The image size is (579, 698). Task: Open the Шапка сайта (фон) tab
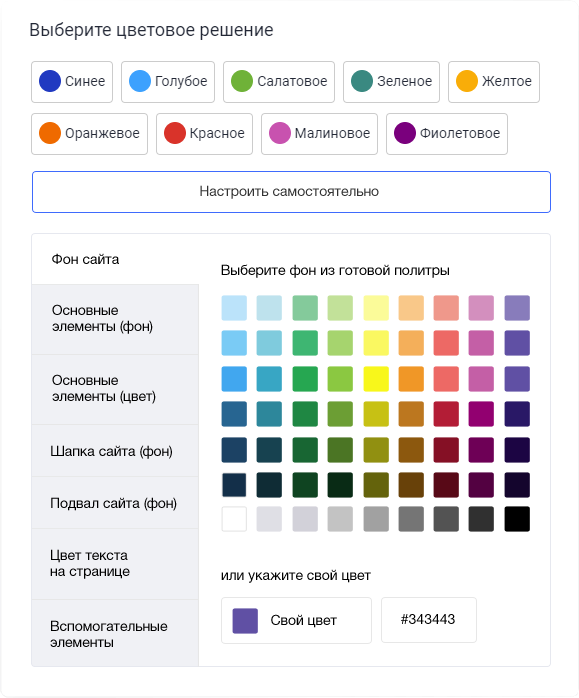point(115,451)
